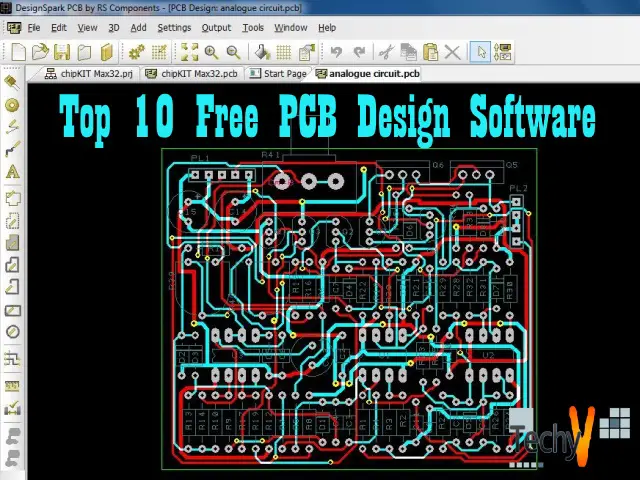Screen dimensions: 640x480
Task: Click the application icon beside File menu
Action: pos(14,27)
